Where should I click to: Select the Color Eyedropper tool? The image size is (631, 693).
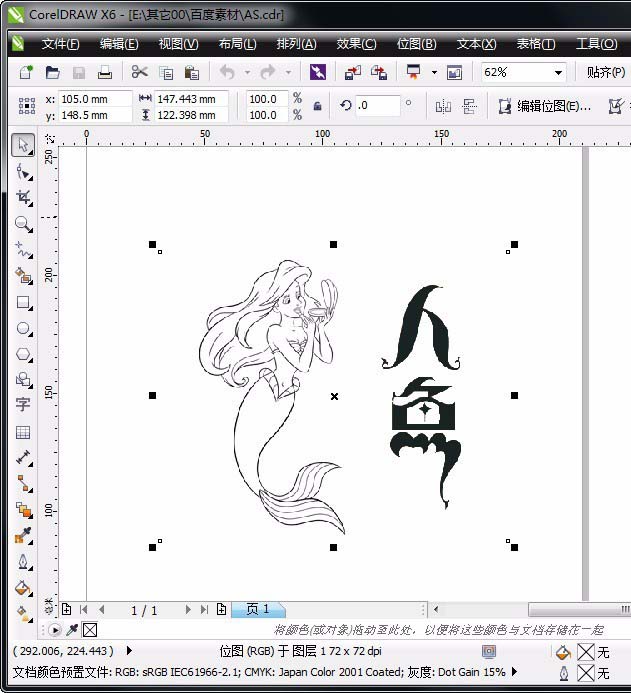[x=23, y=536]
